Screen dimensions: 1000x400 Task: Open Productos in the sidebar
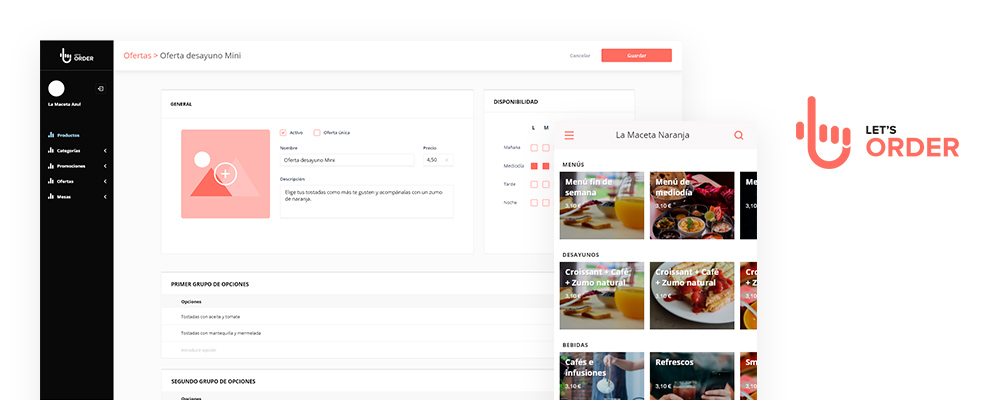[x=64, y=135]
